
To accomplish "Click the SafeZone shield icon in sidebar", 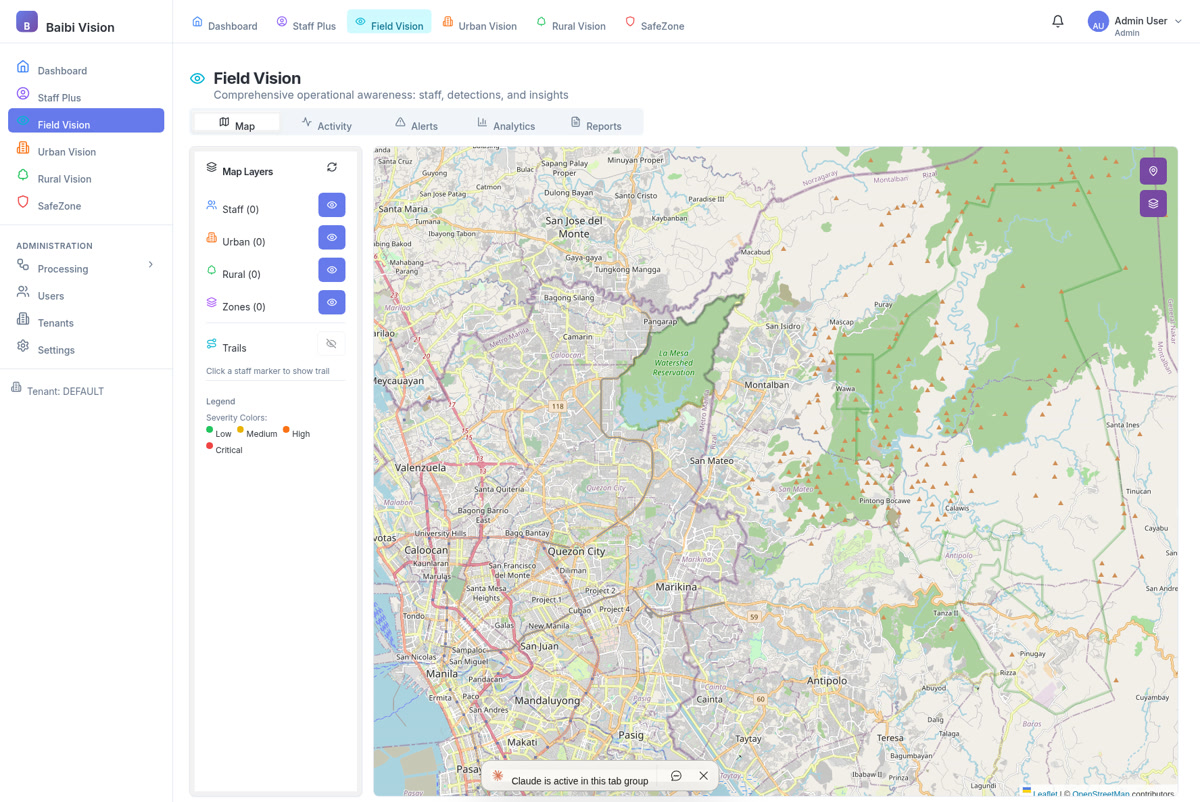I will [23, 202].
